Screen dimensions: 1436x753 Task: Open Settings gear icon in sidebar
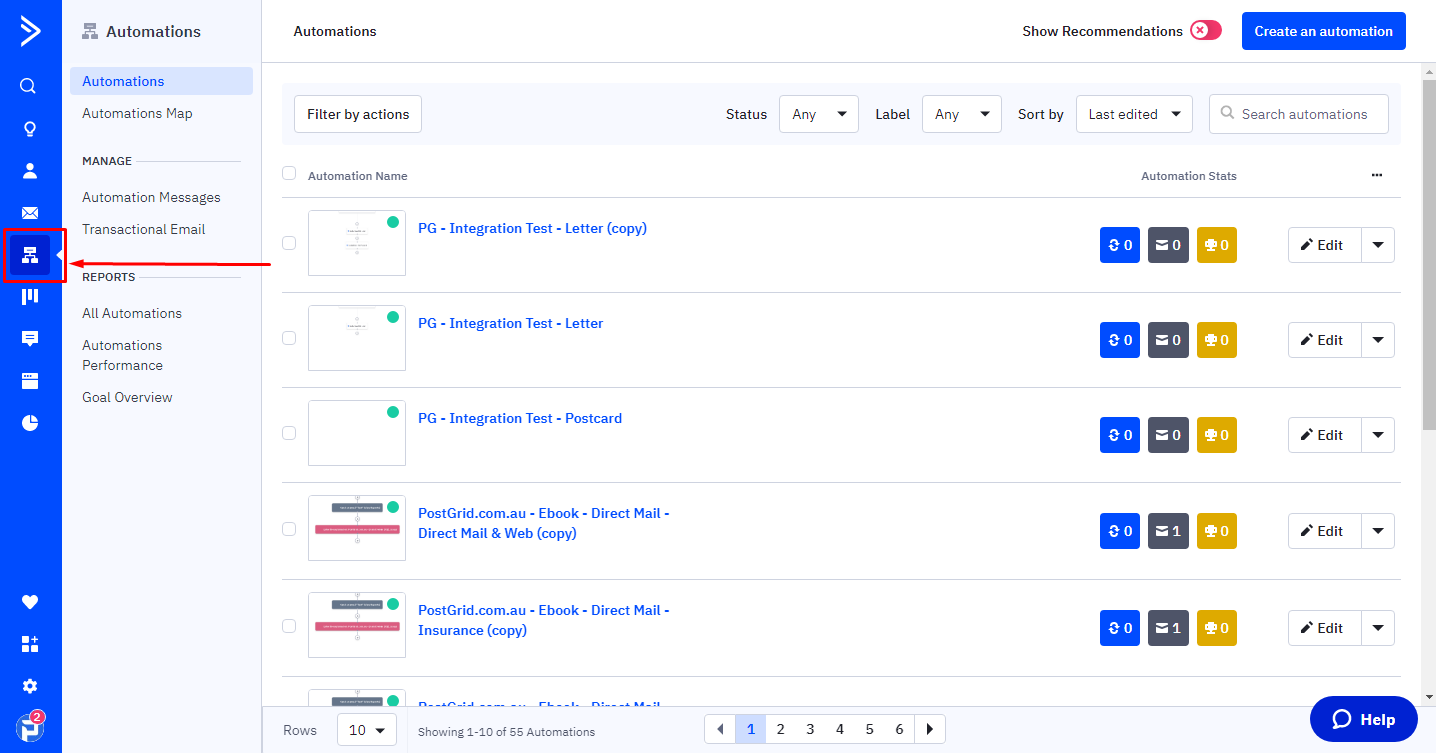pyautogui.click(x=29, y=686)
